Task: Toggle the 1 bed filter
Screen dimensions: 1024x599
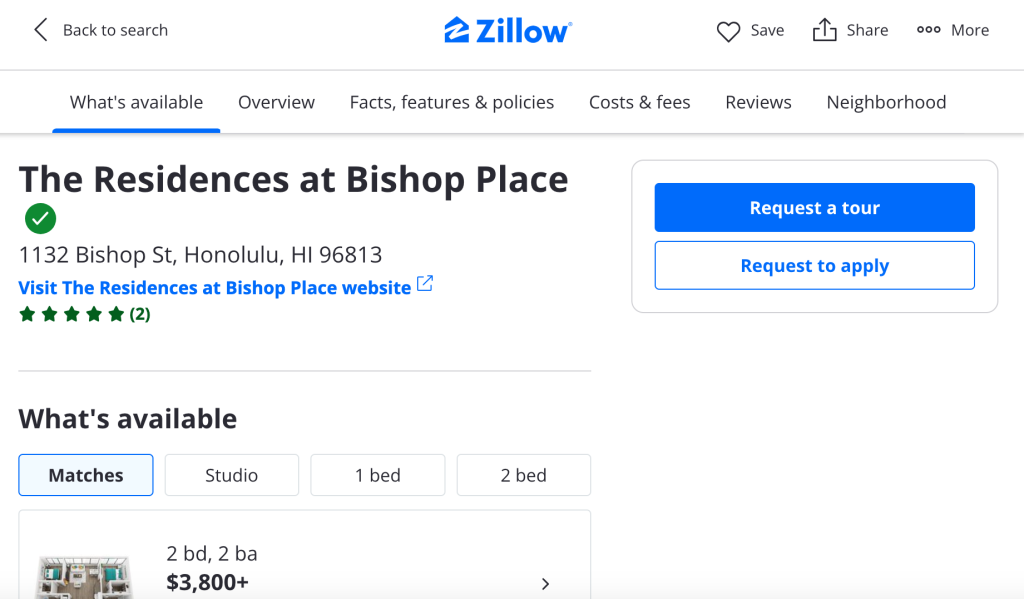Action: coord(378,475)
